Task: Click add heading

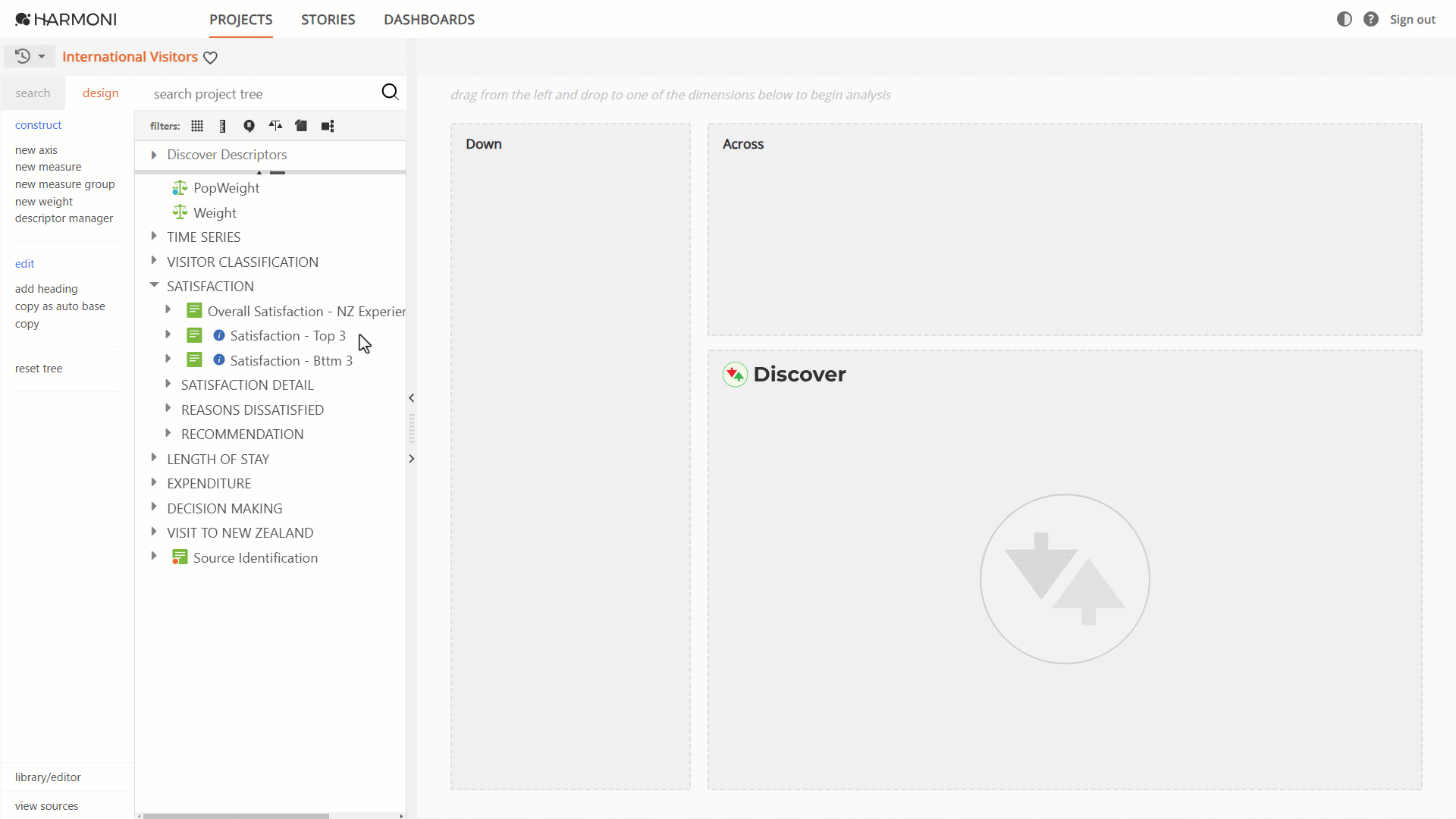Action: pos(46,289)
